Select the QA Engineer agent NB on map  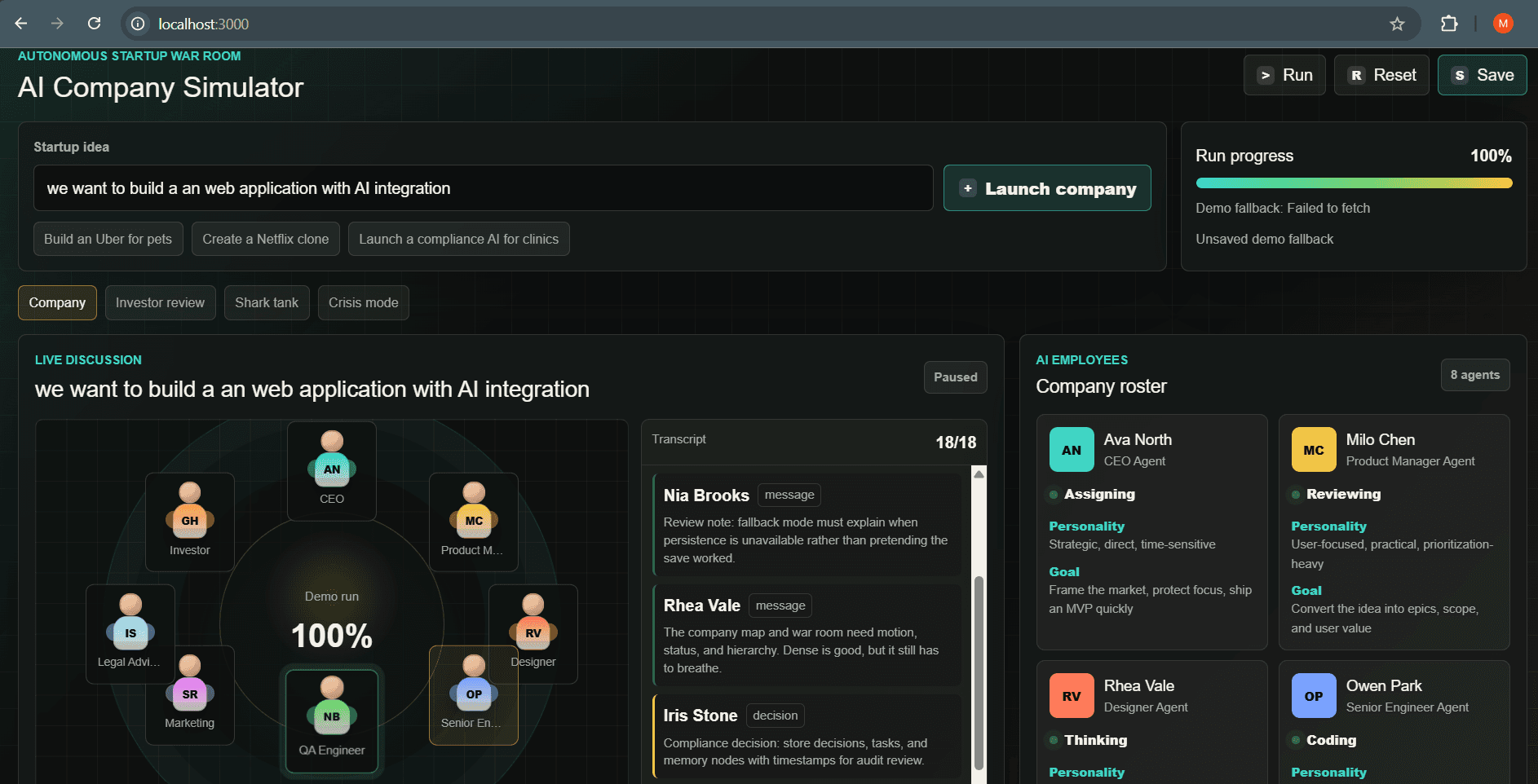(x=332, y=721)
